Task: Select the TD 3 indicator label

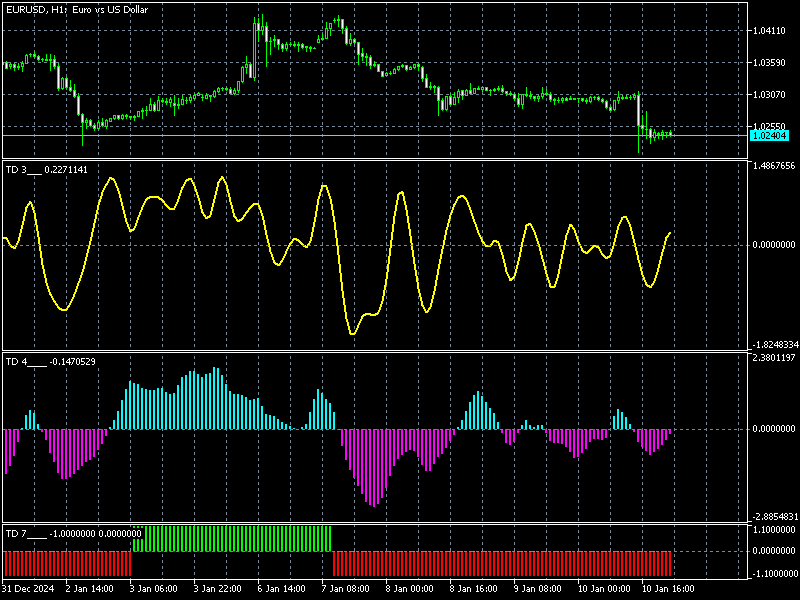Action: point(46,170)
